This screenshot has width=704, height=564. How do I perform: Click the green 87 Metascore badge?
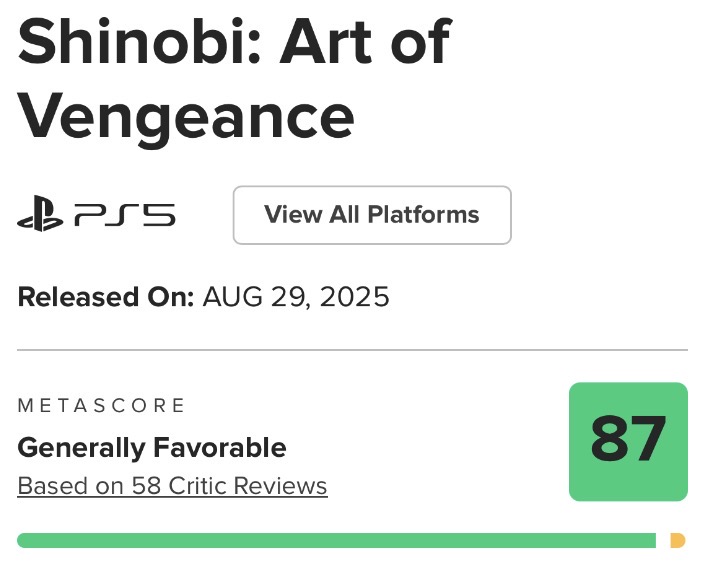point(628,441)
